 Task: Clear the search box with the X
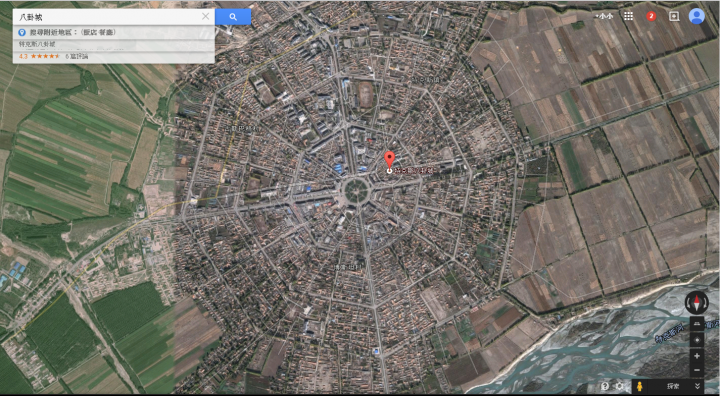(x=205, y=17)
